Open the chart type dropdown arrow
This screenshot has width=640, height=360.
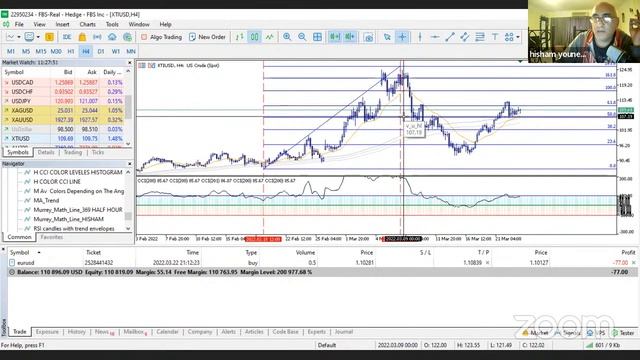pyautogui.click(x=18, y=37)
